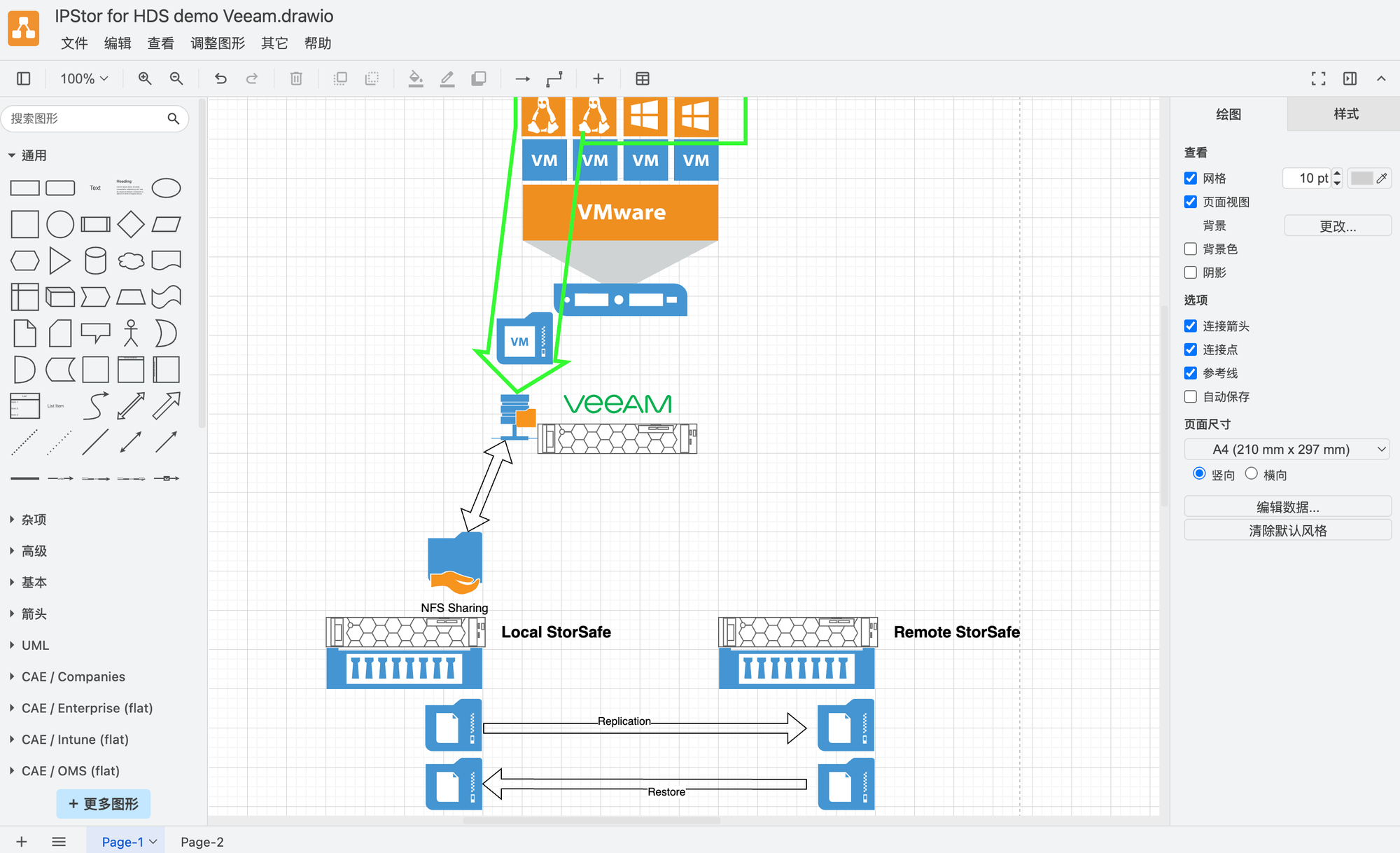The height and width of the screenshot is (853, 1400).
Task: Select the cloud shape in the palette
Action: click(x=131, y=261)
